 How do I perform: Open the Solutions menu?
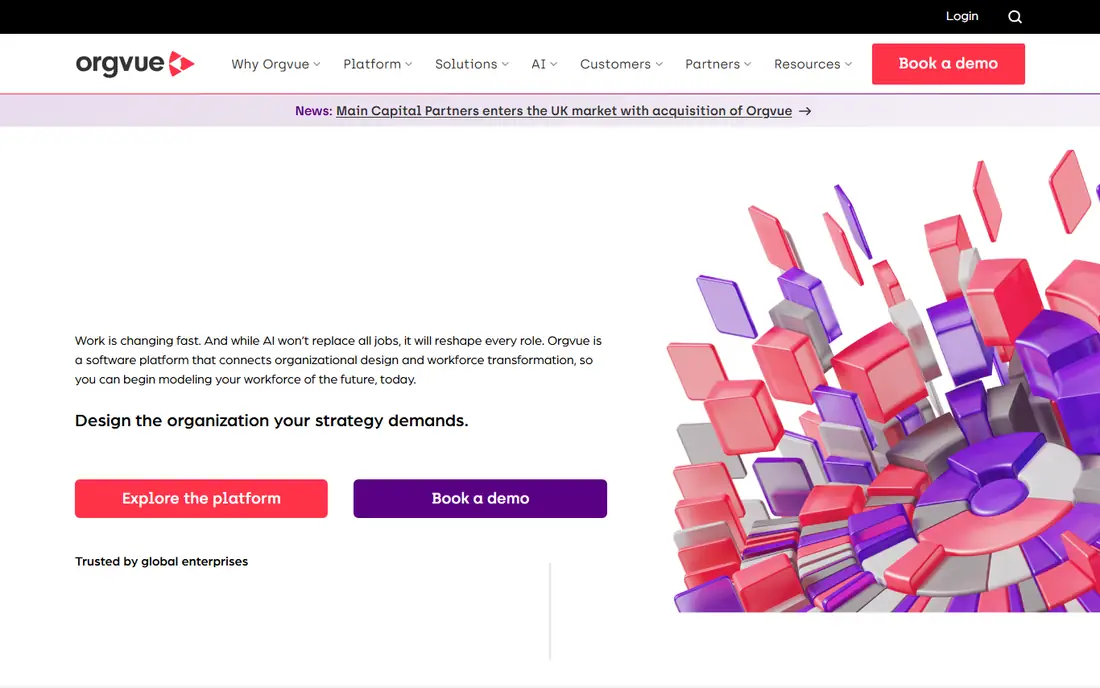click(x=471, y=64)
